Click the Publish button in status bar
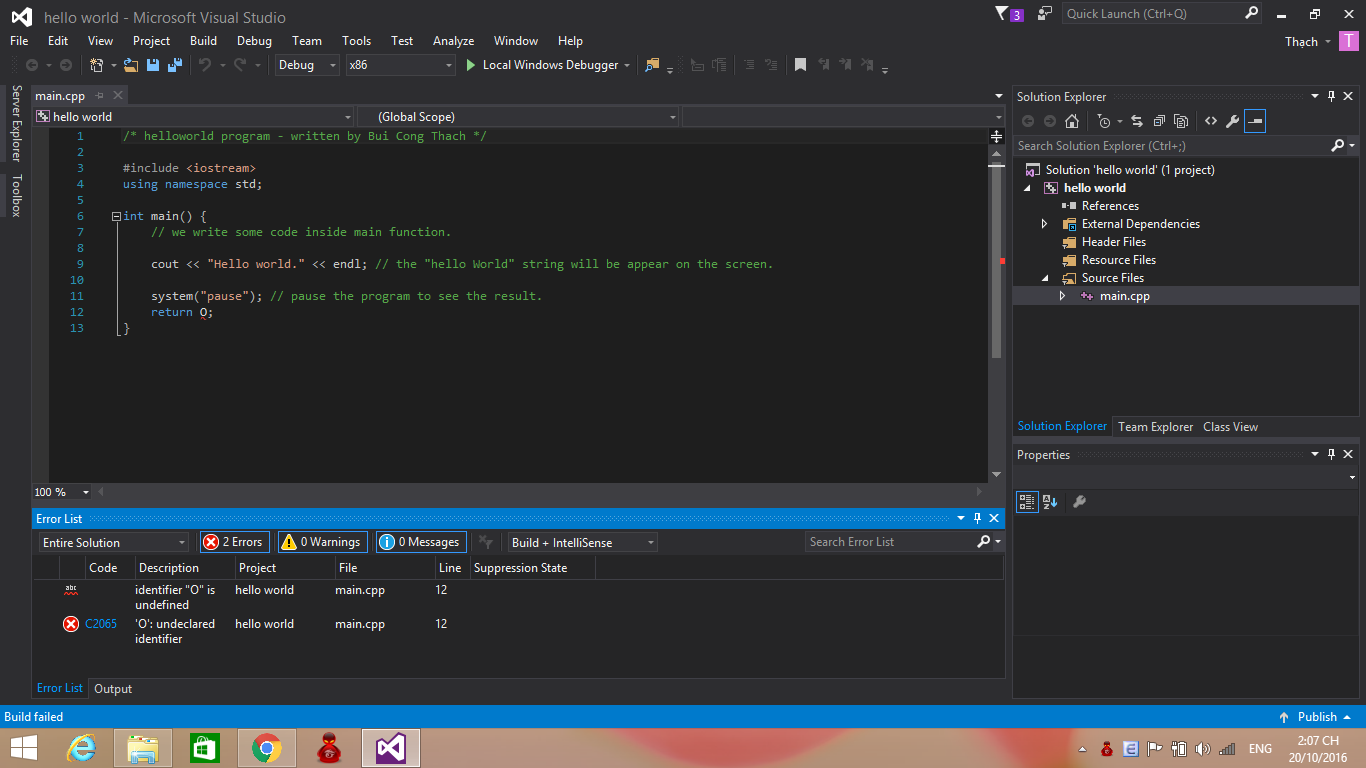 (1316, 717)
